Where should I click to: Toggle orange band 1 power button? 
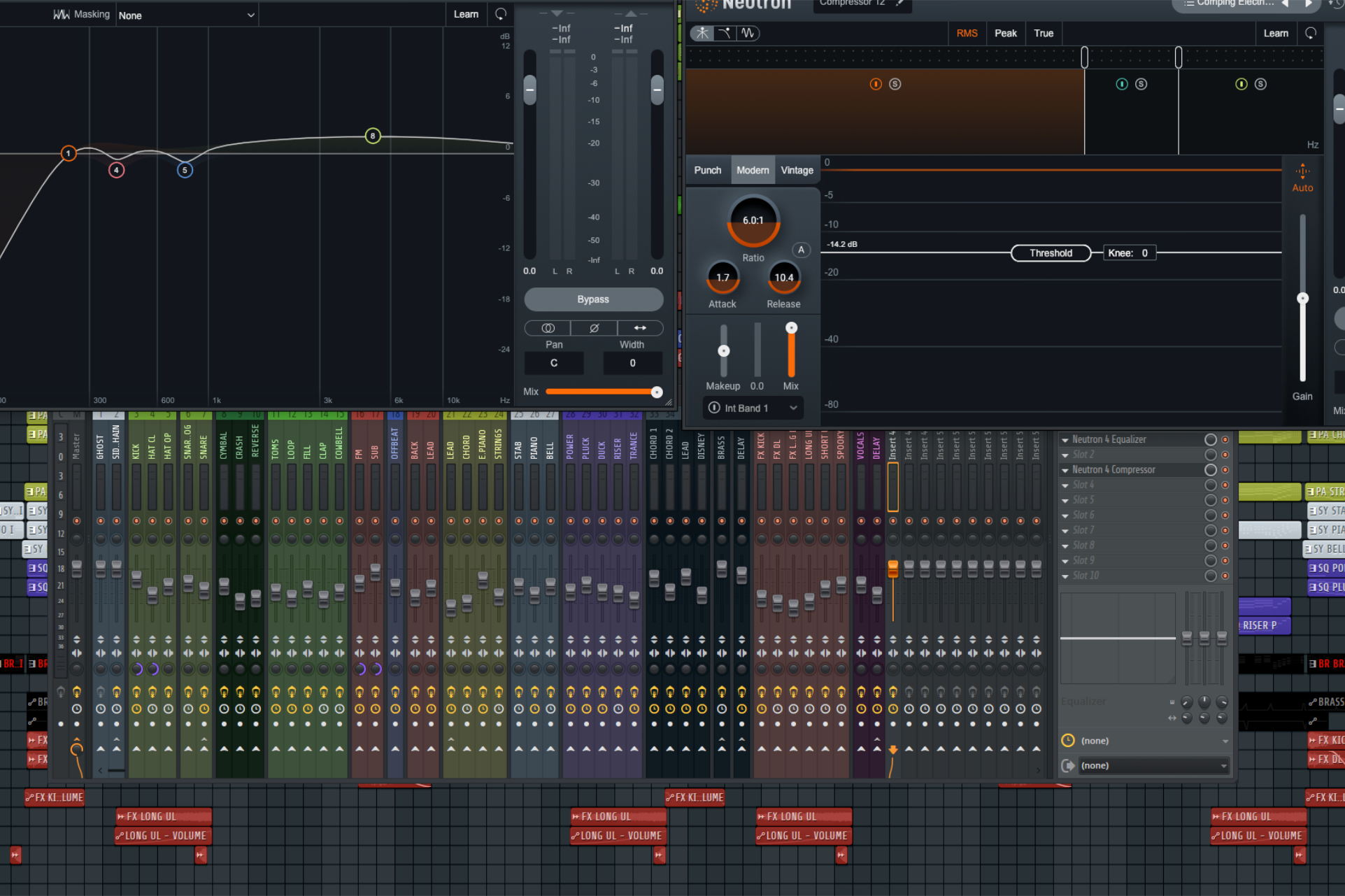coord(876,84)
